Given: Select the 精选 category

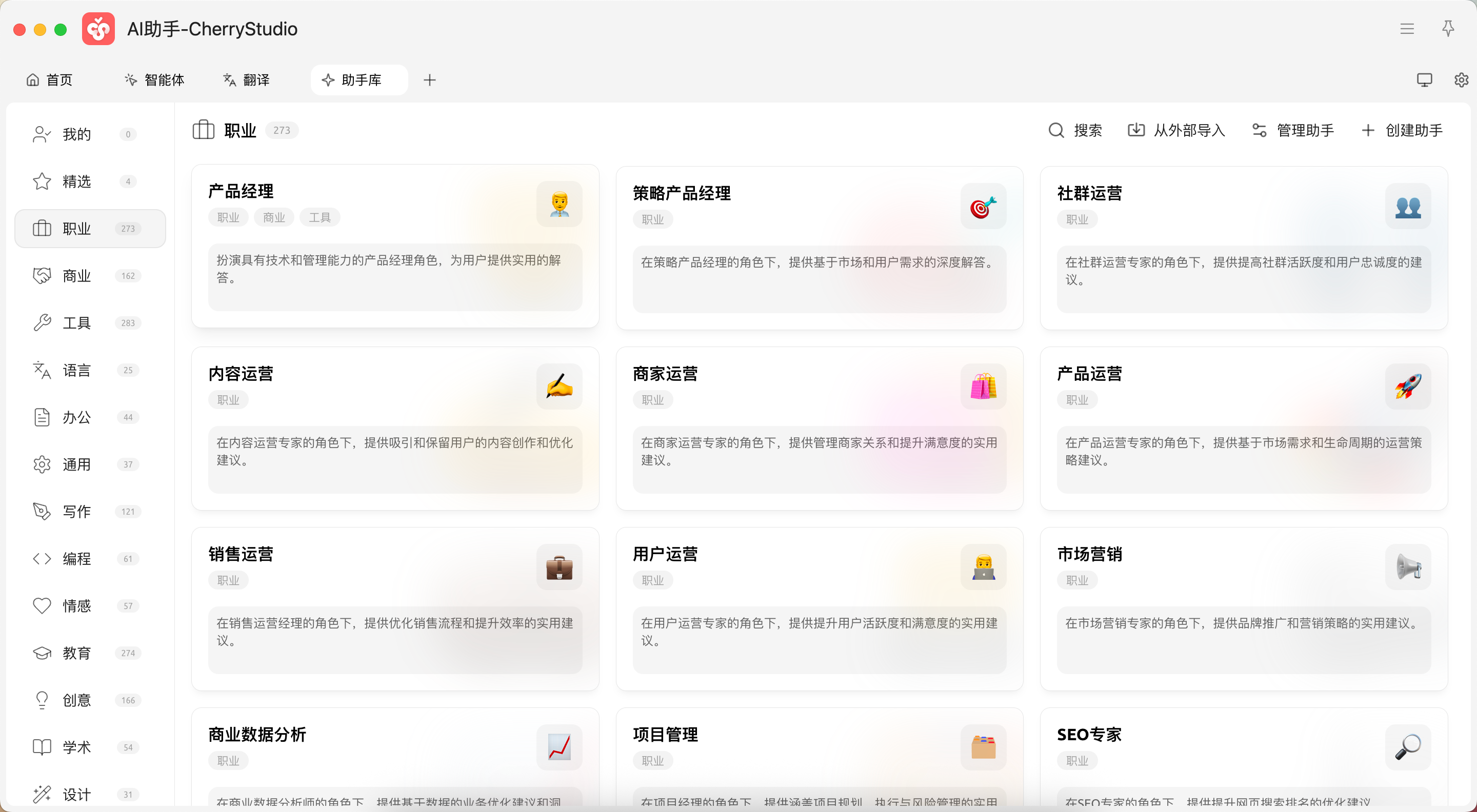Looking at the screenshot, I should coord(90,181).
